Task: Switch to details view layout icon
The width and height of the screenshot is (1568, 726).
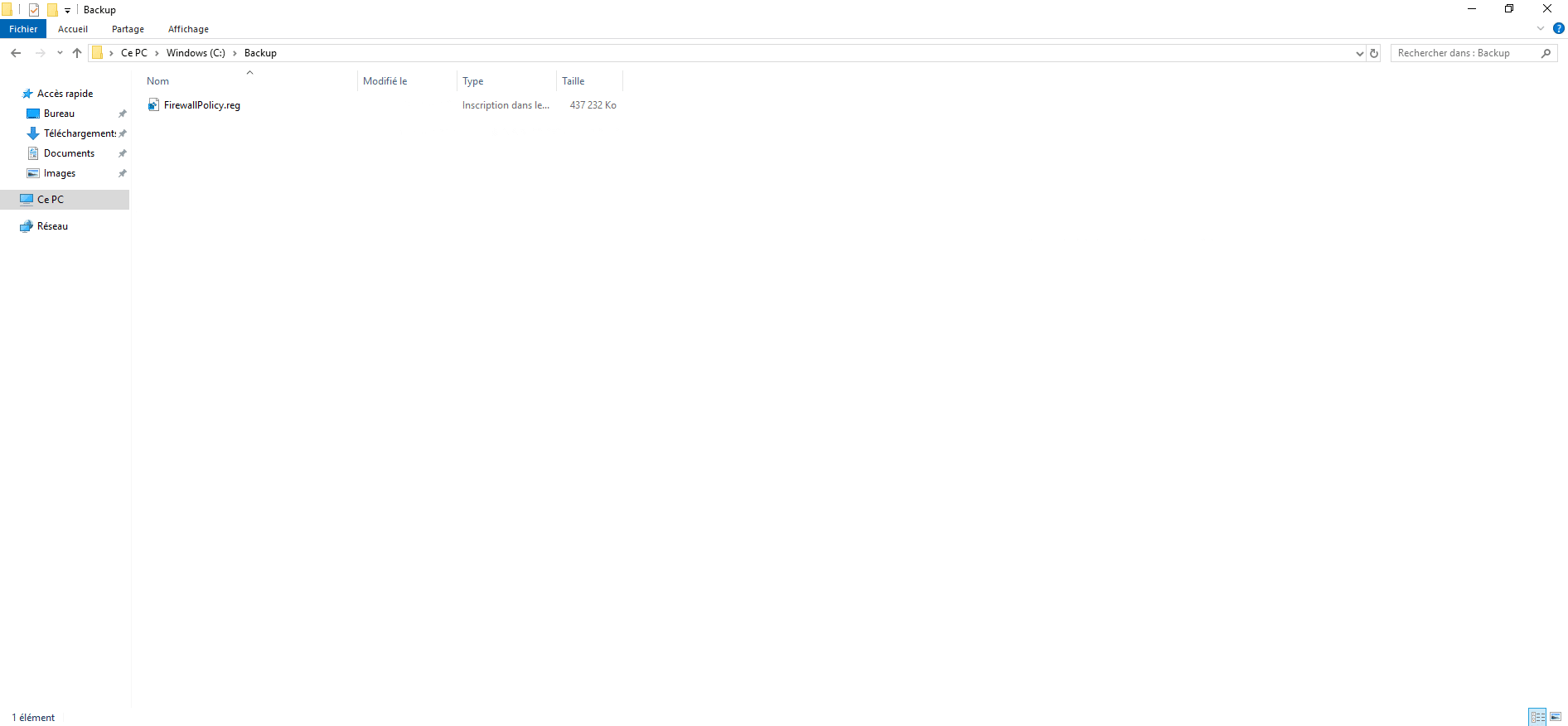Action: (1537, 717)
